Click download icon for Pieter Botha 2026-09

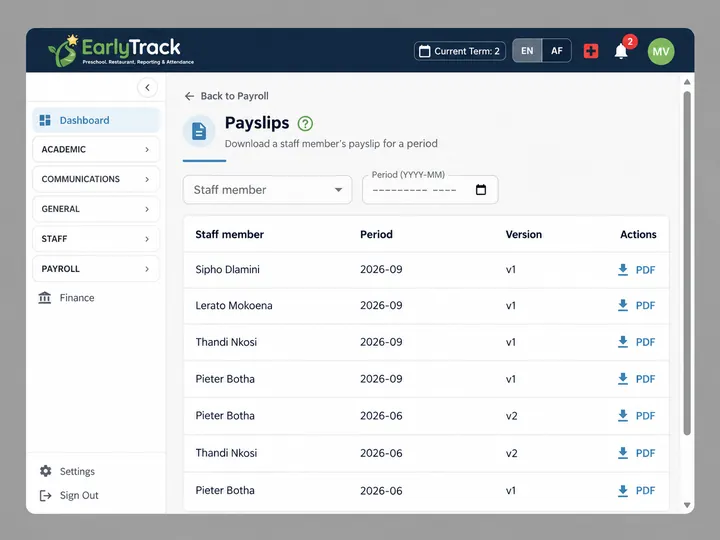click(x=623, y=379)
